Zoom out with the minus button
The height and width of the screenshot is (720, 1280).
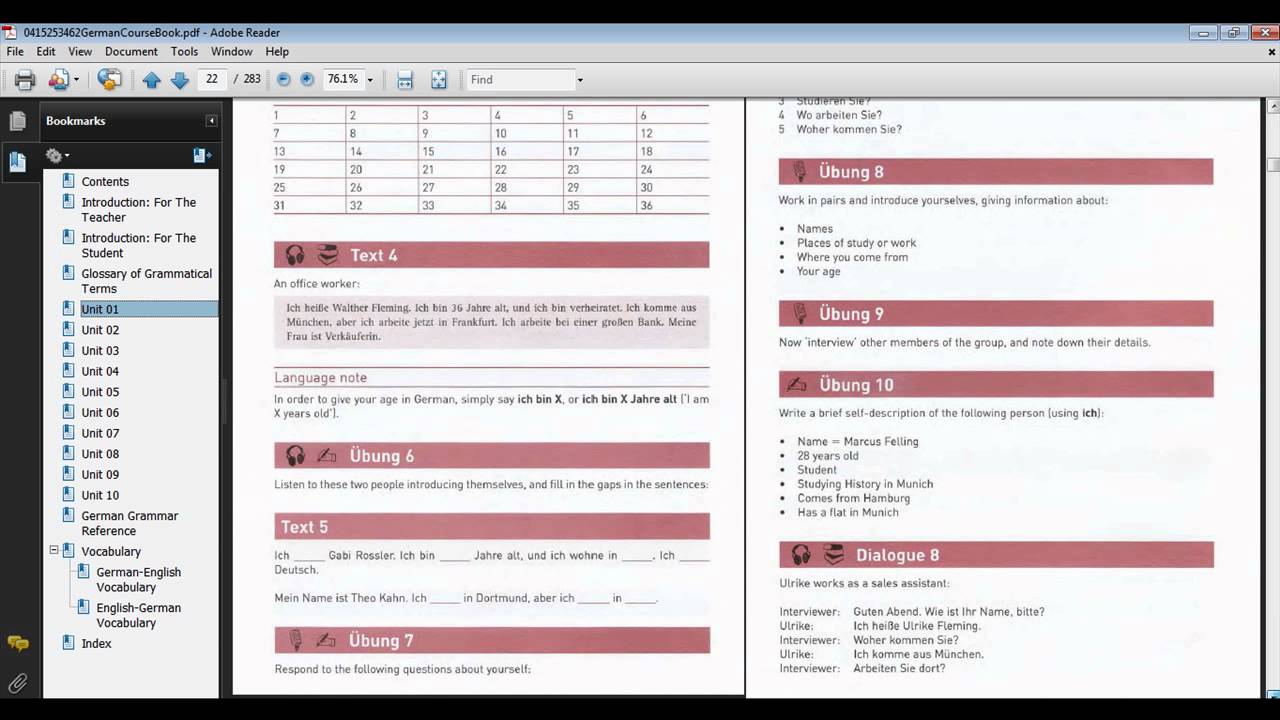[284, 79]
